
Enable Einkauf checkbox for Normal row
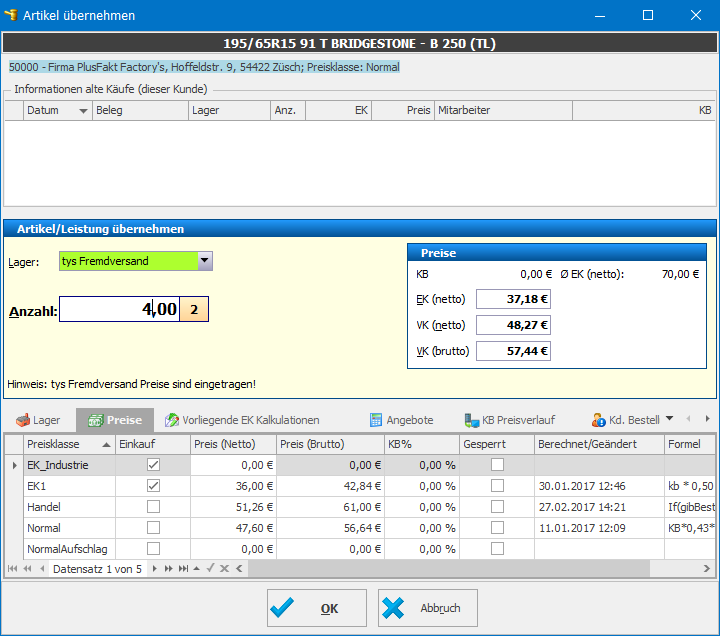click(153, 528)
